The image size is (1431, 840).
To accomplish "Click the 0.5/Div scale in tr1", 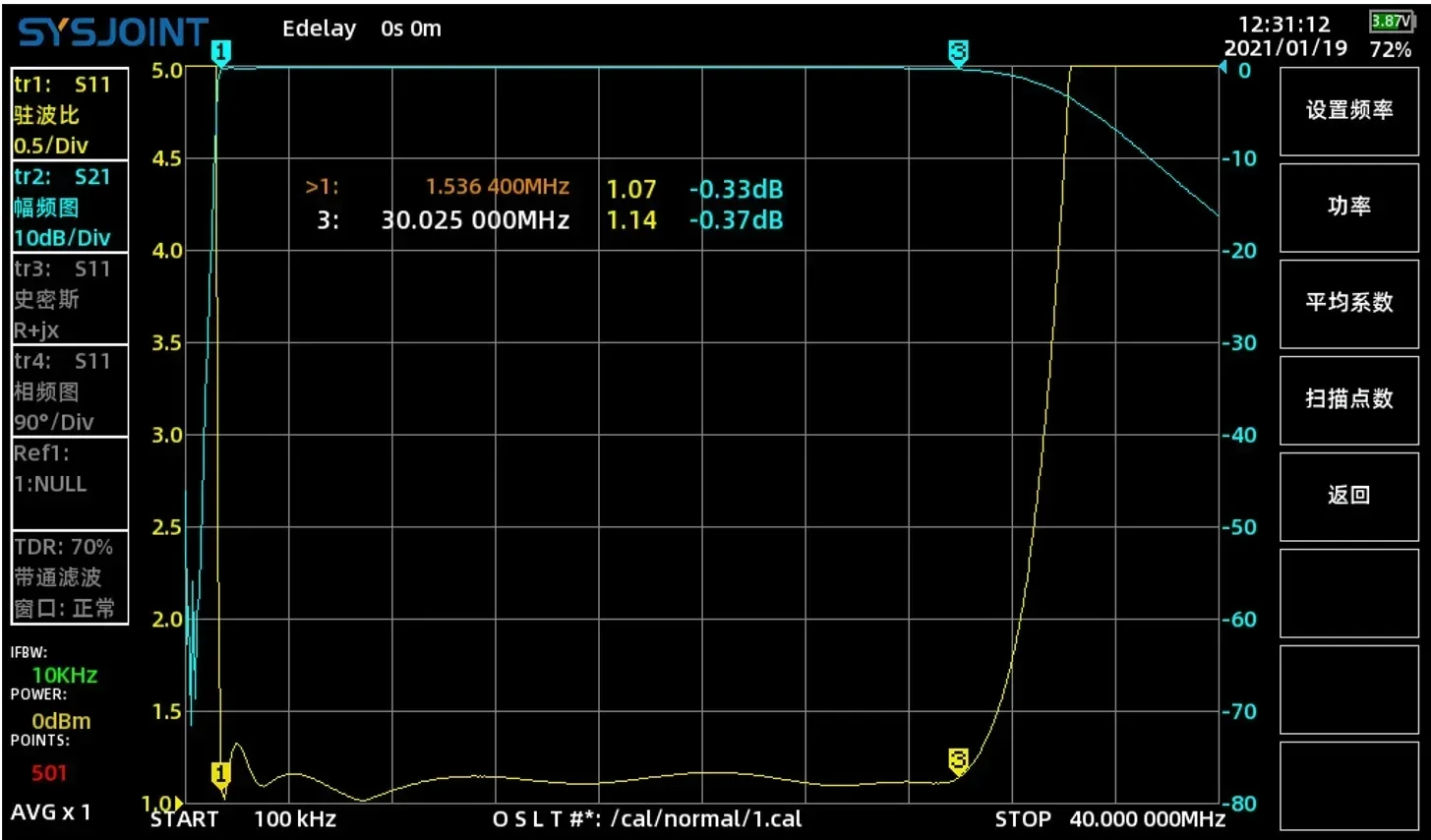I will [x=51, y=146].
